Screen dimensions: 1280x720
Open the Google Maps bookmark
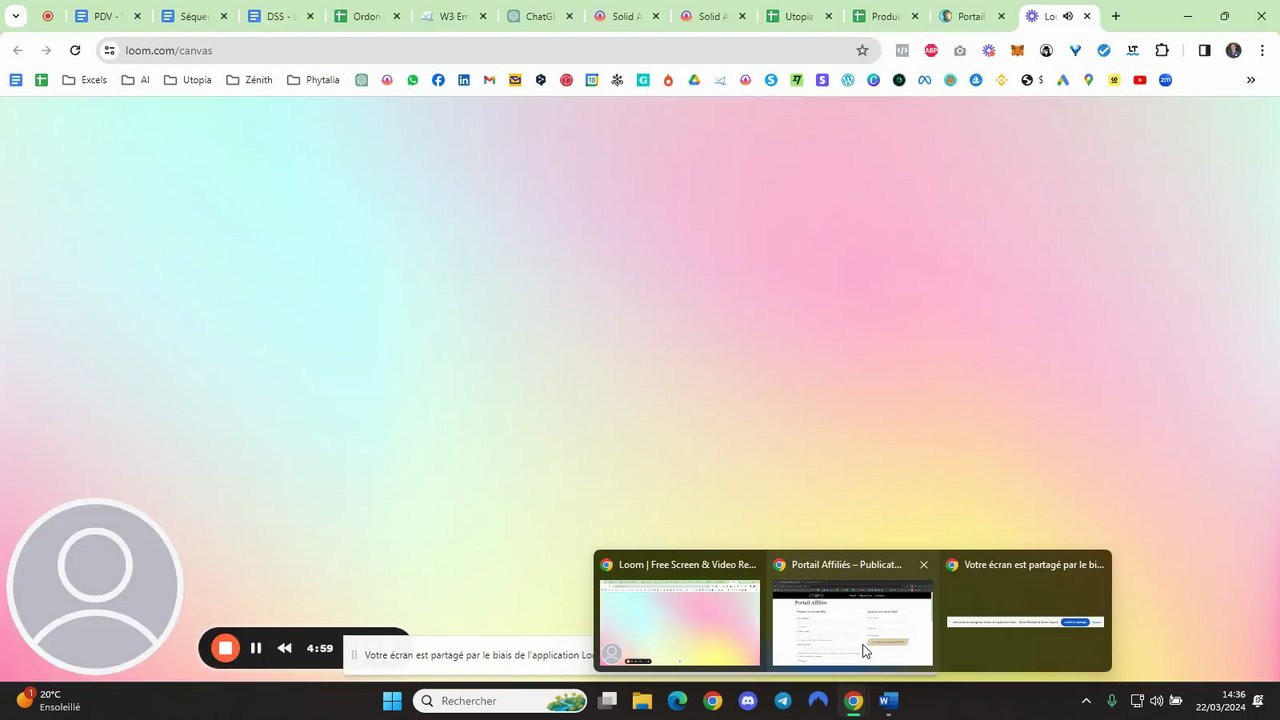(x=1088, y=80)
